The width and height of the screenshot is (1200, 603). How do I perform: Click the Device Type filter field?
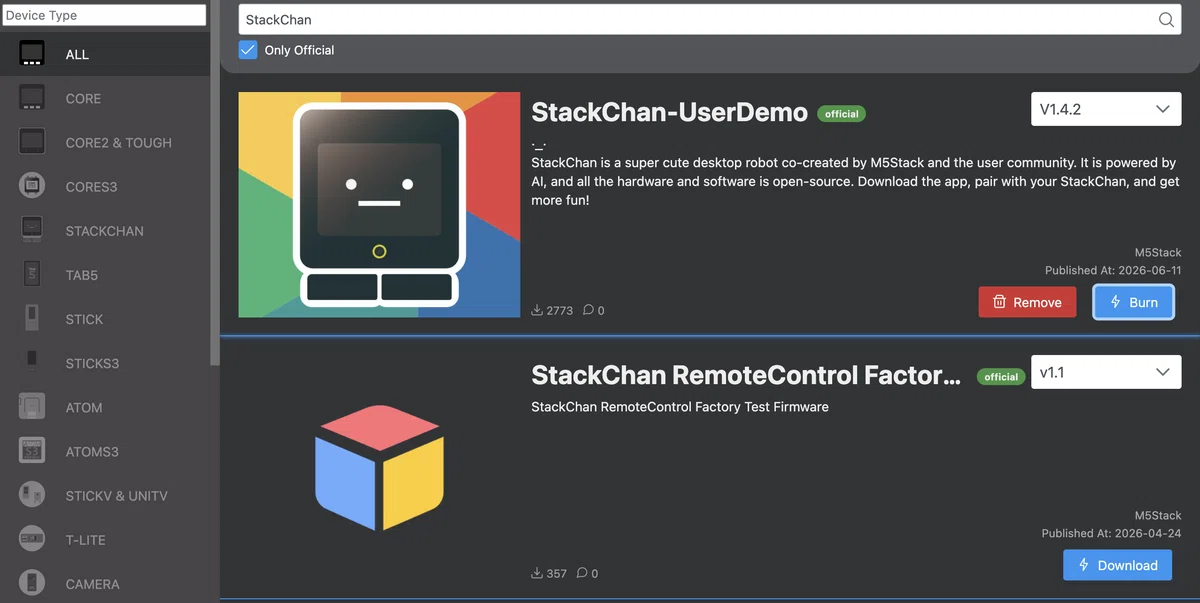(x=104, y=15)
